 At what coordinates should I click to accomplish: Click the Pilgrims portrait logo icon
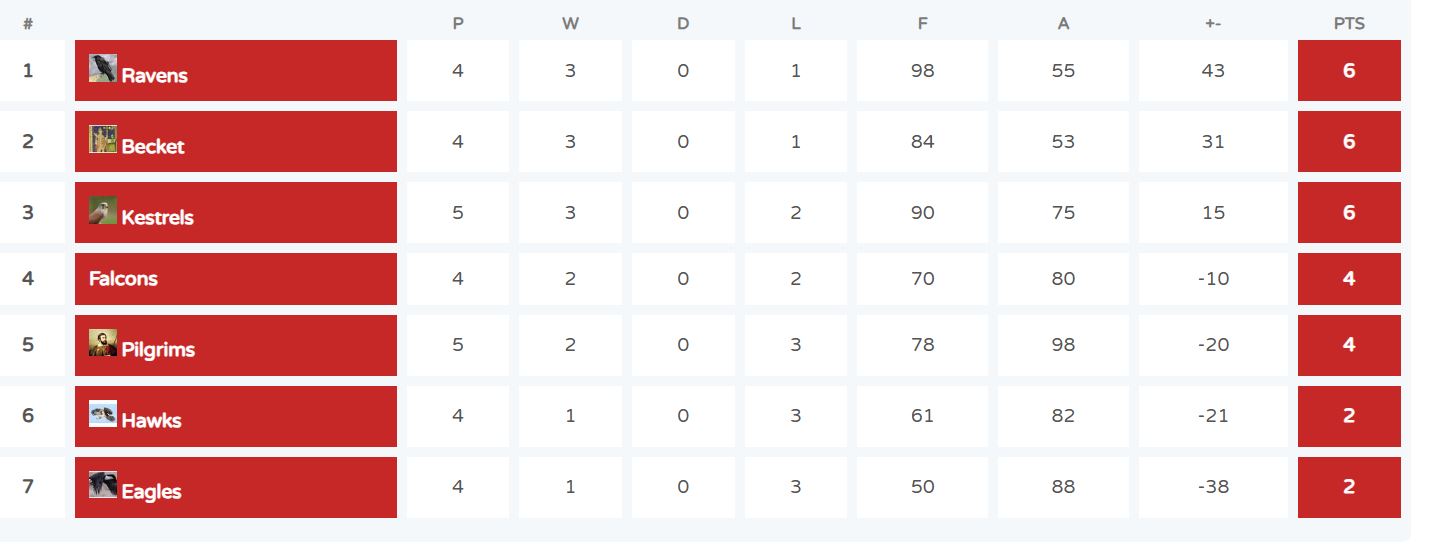(x=103, y=343)
